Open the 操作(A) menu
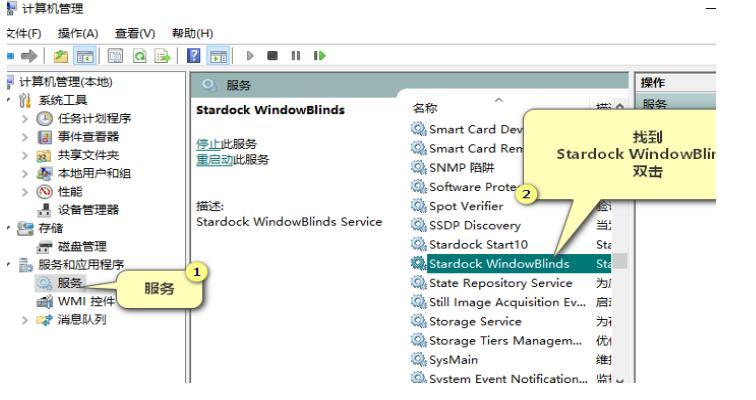 [x=78, y=33]
